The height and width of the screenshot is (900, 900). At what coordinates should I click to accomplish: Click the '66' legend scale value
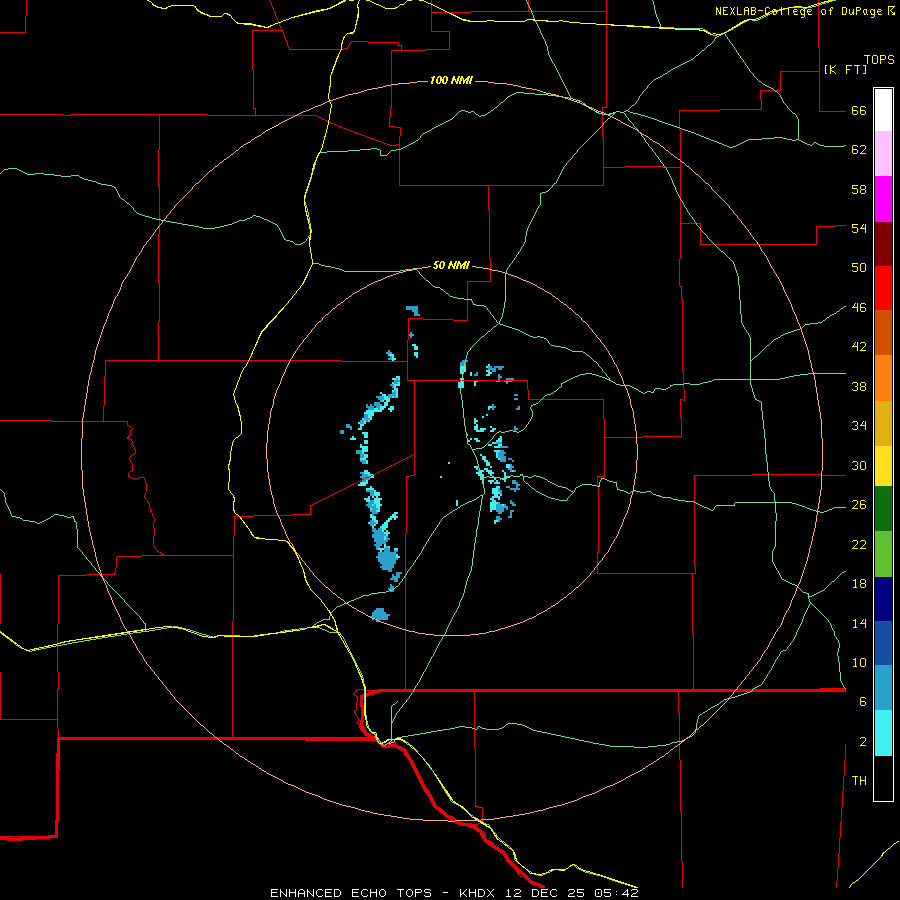(x=859, y=111)
